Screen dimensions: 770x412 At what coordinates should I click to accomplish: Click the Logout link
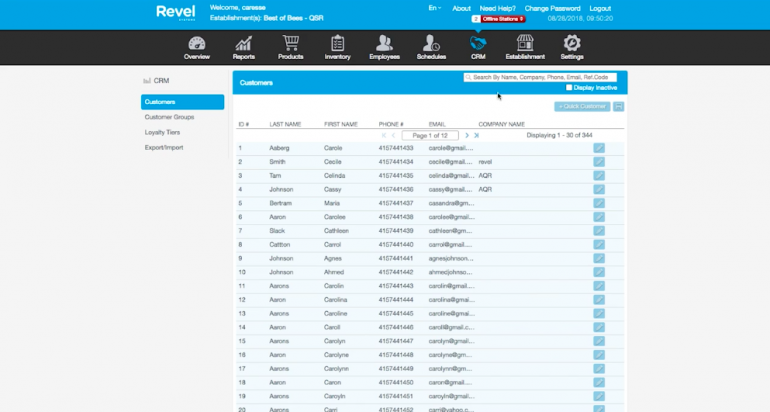[601, 8]
